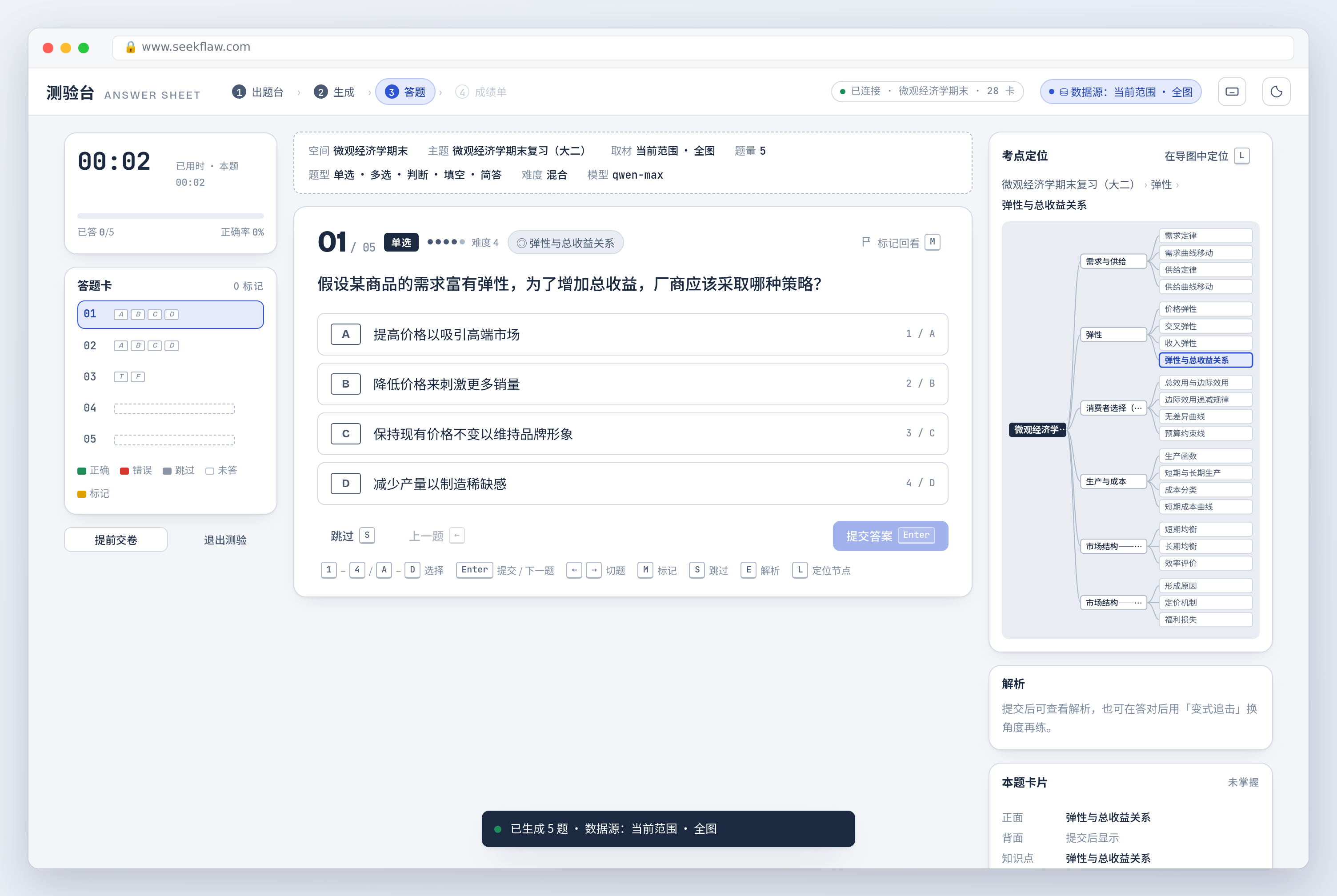
Task: Submit answer with 提交答案 button
Action: (x=890, y=536)
